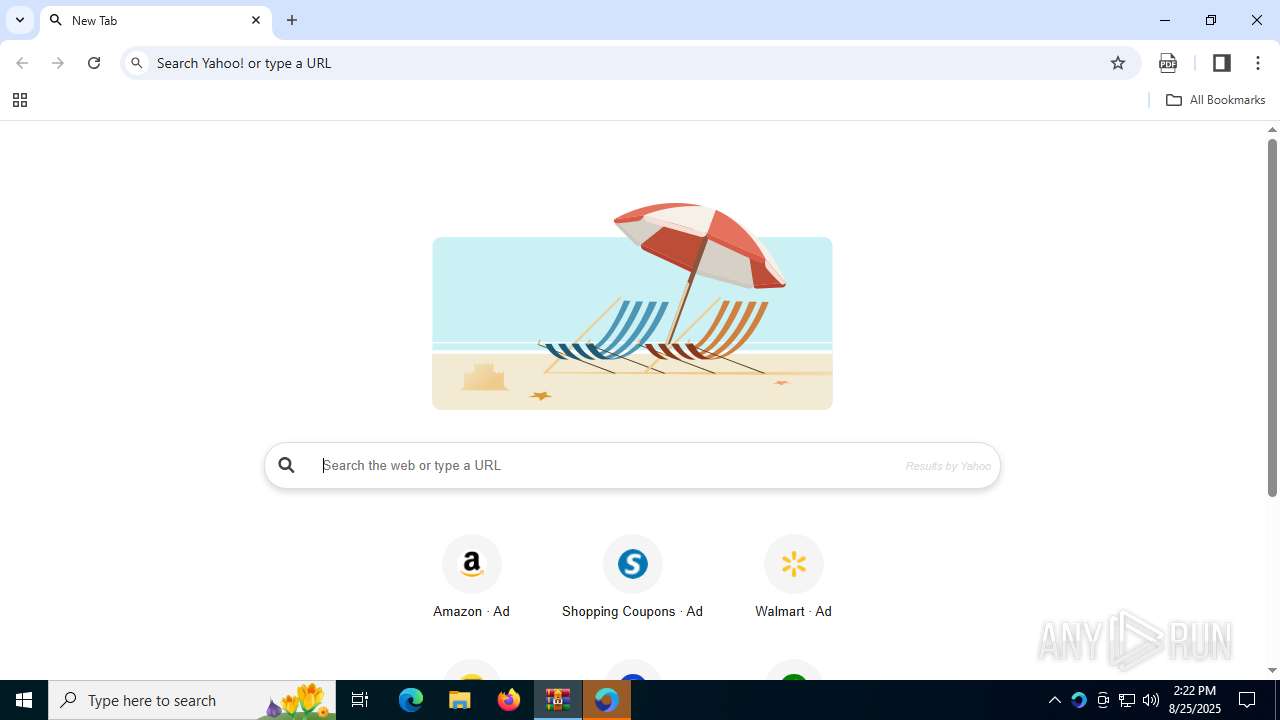1280x720 pixels.
Task: Click the blue browser tray icon
Action: [x=1078, y=700]
